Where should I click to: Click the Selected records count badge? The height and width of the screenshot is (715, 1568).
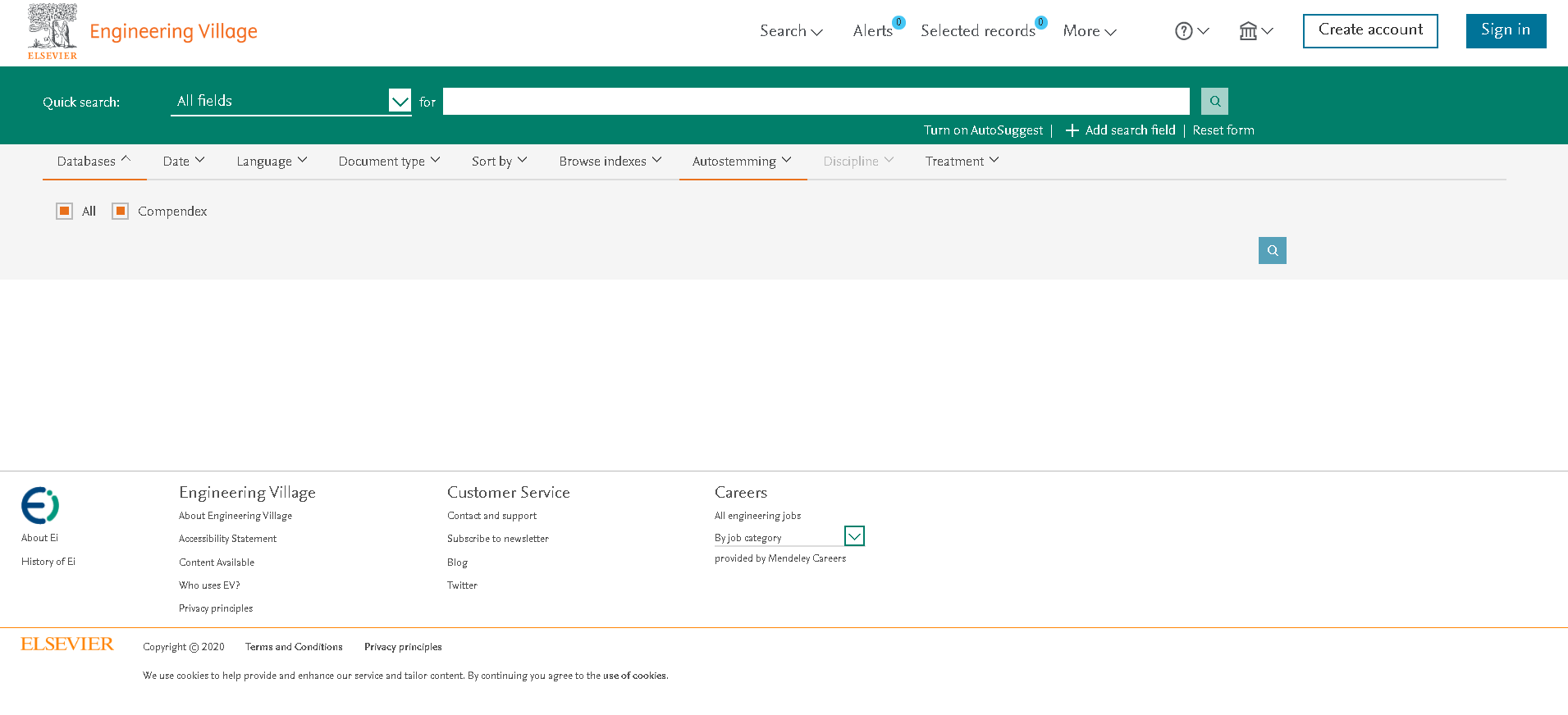1041,22
